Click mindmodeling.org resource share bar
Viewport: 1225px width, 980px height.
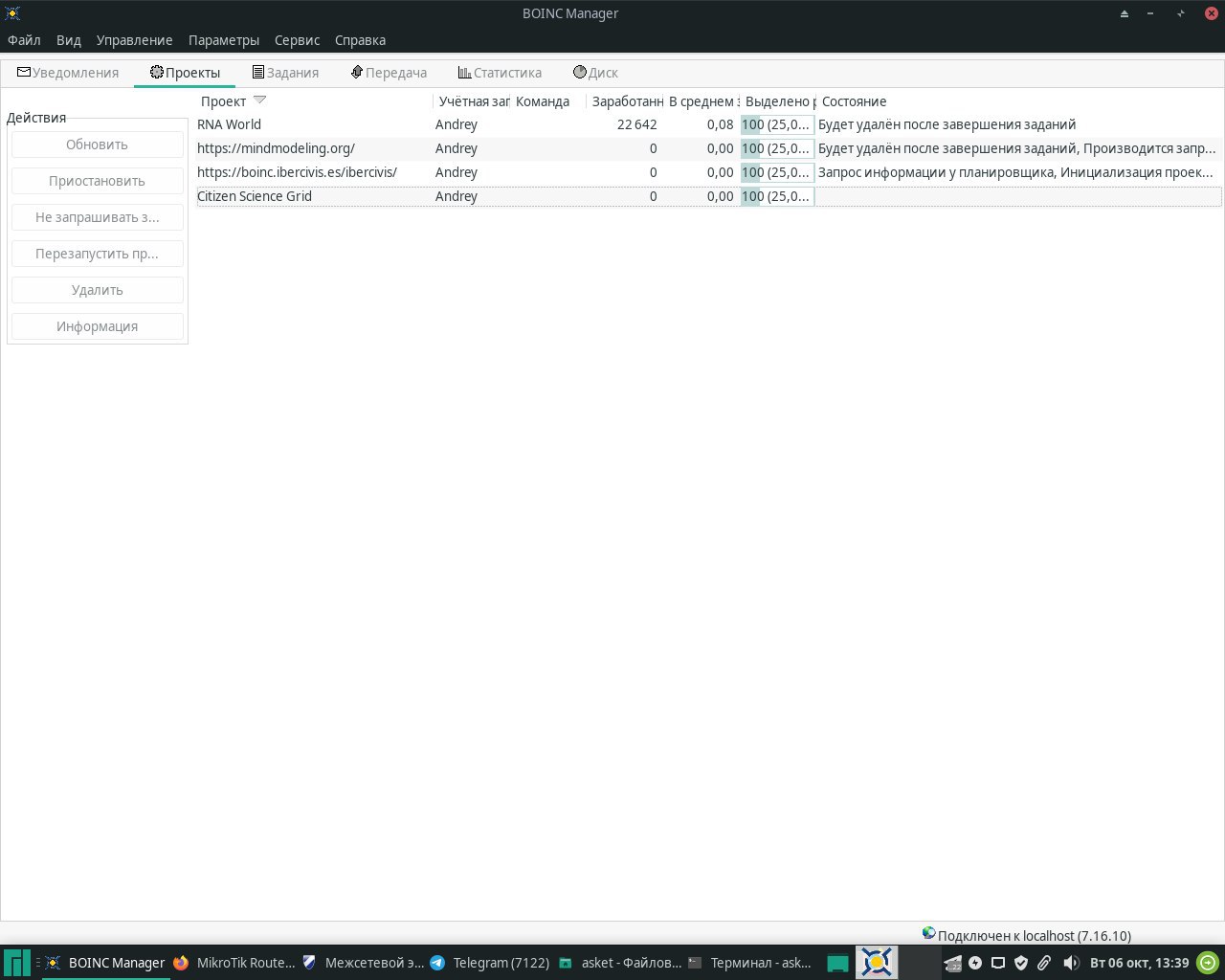coord(777,148)
